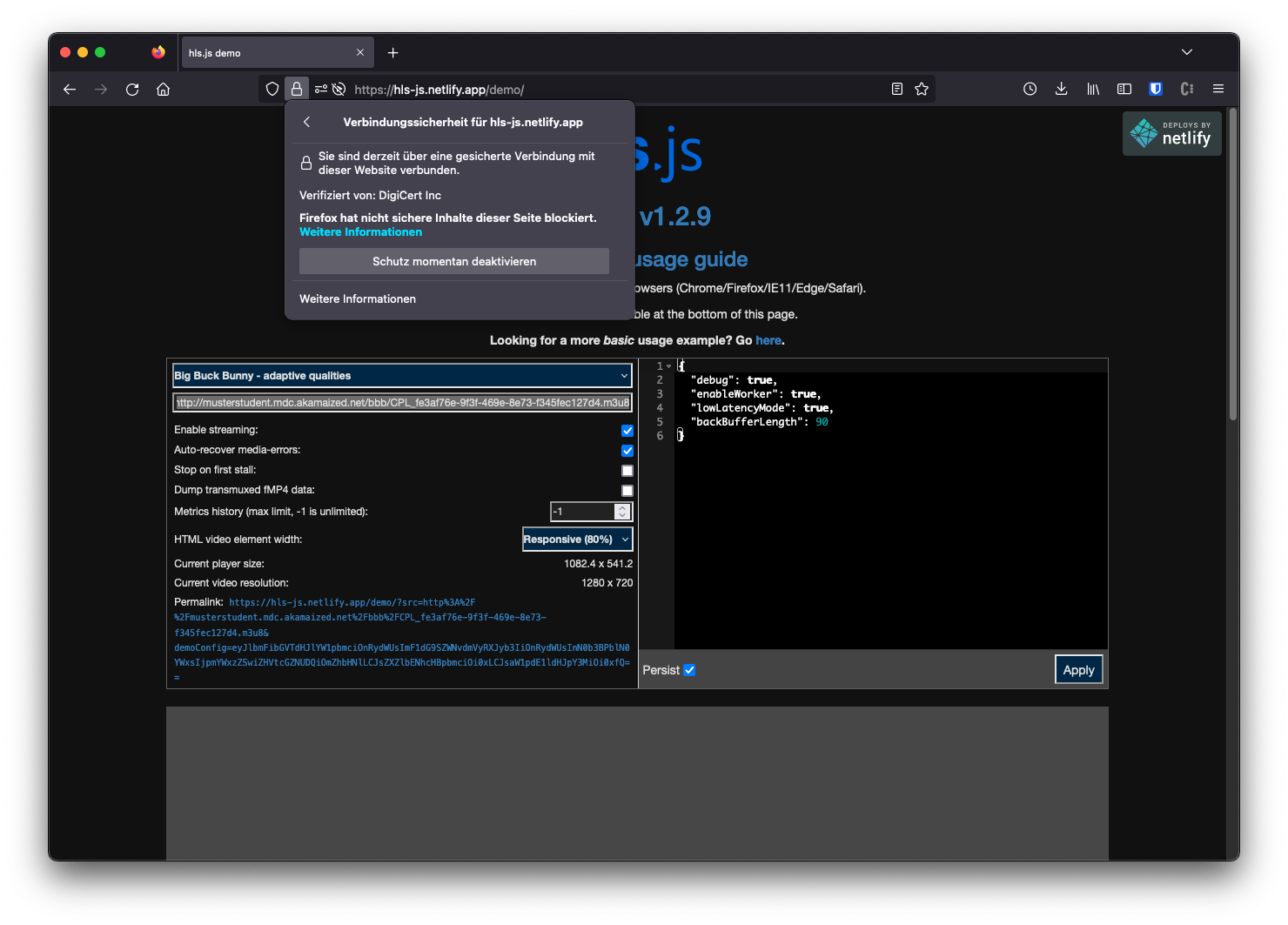The height and width of the screenshot is (925, 1288).
Task: Click the padlock site security icon
Action: [x=297, y=89]
